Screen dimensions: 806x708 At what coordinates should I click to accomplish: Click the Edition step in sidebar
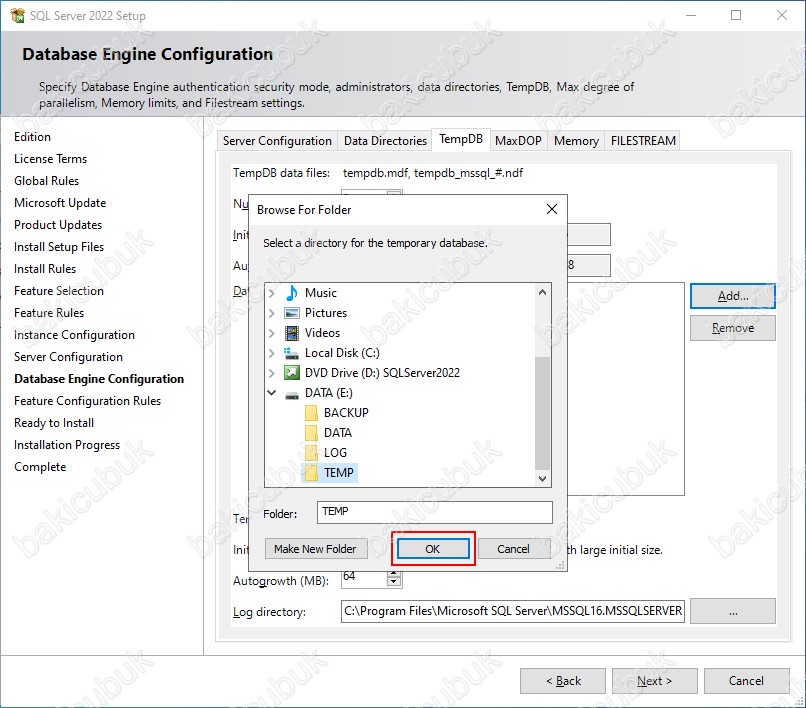(32, 137)
